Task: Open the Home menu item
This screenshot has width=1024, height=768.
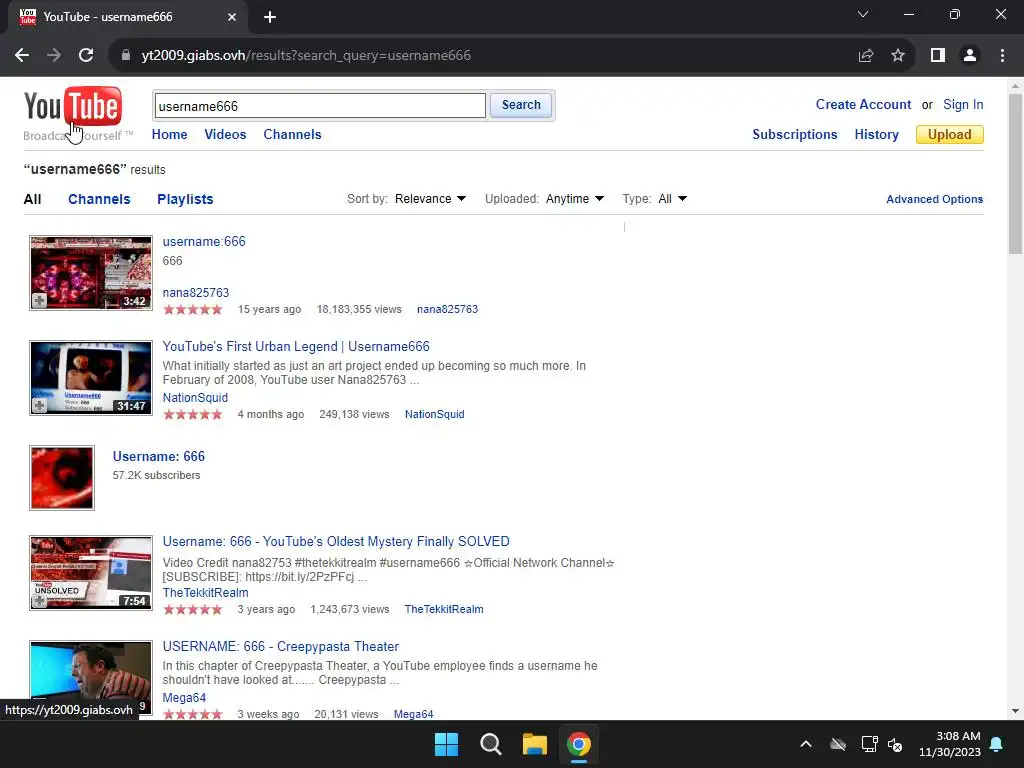Action: 169,135
